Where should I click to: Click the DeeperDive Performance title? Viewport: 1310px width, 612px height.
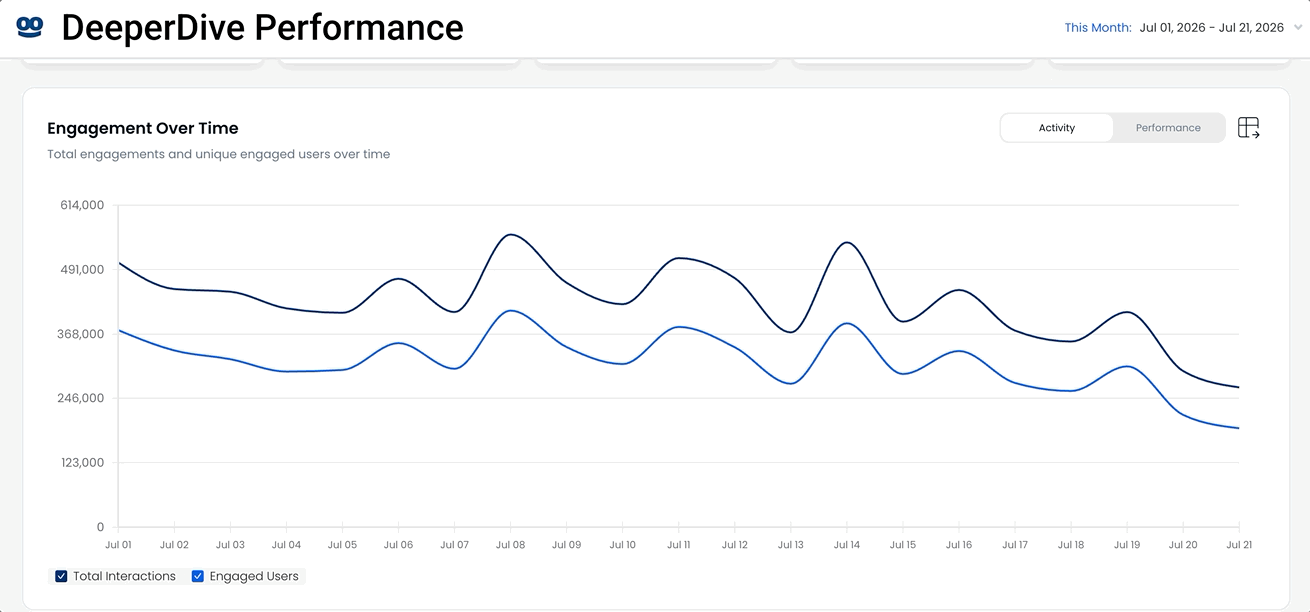pyautogui.click(x=262, y=28)
